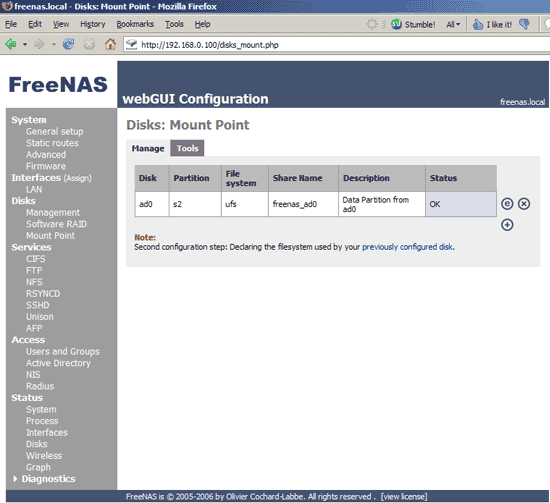The height and width of the screenshot is (503, 550).
Task: Edit the ad0 mount point entry
Action: [x=507, y=204]
